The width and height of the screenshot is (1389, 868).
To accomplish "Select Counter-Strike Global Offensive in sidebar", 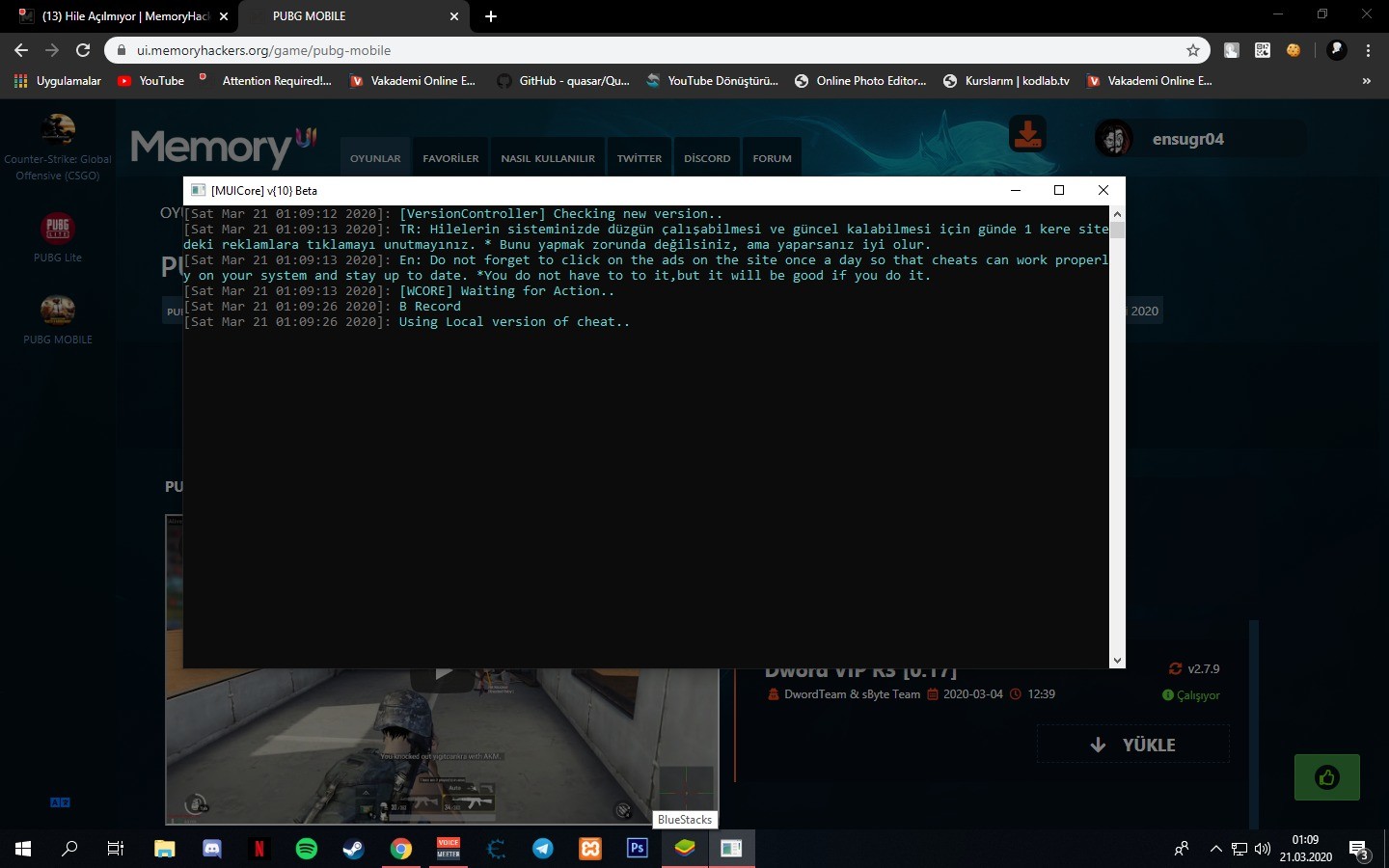I will tap(58, 147).
